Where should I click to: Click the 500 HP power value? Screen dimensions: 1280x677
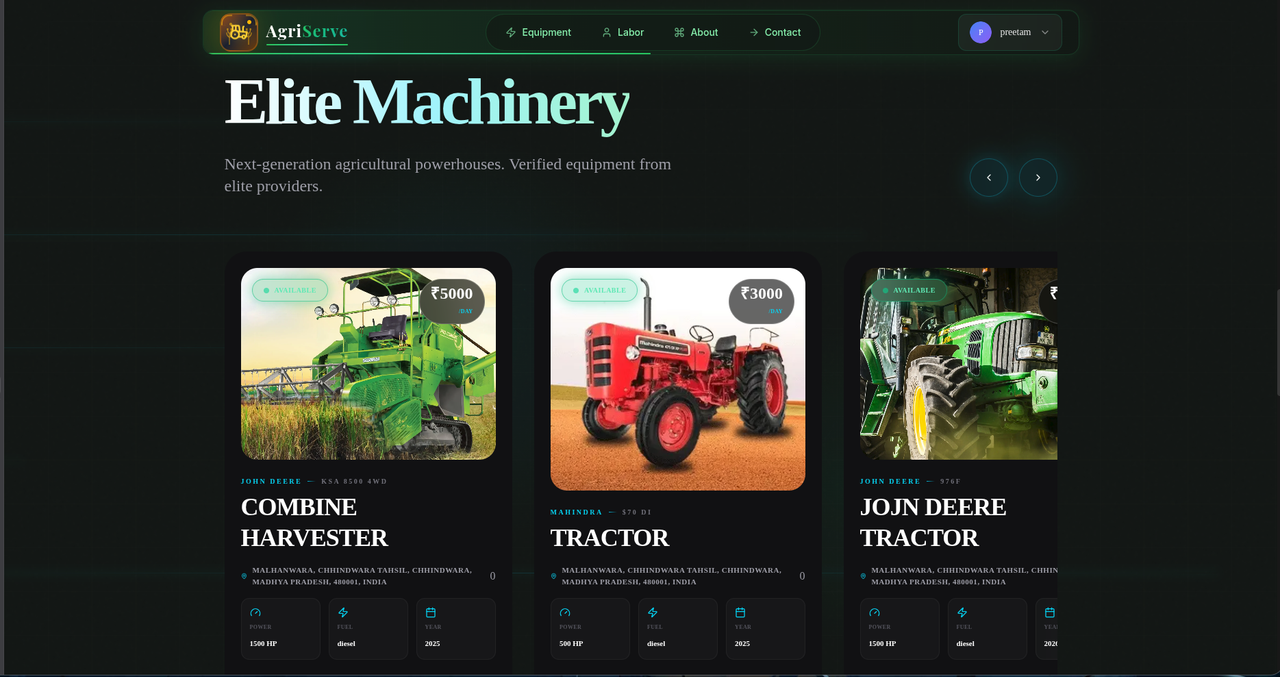point(571,643)
